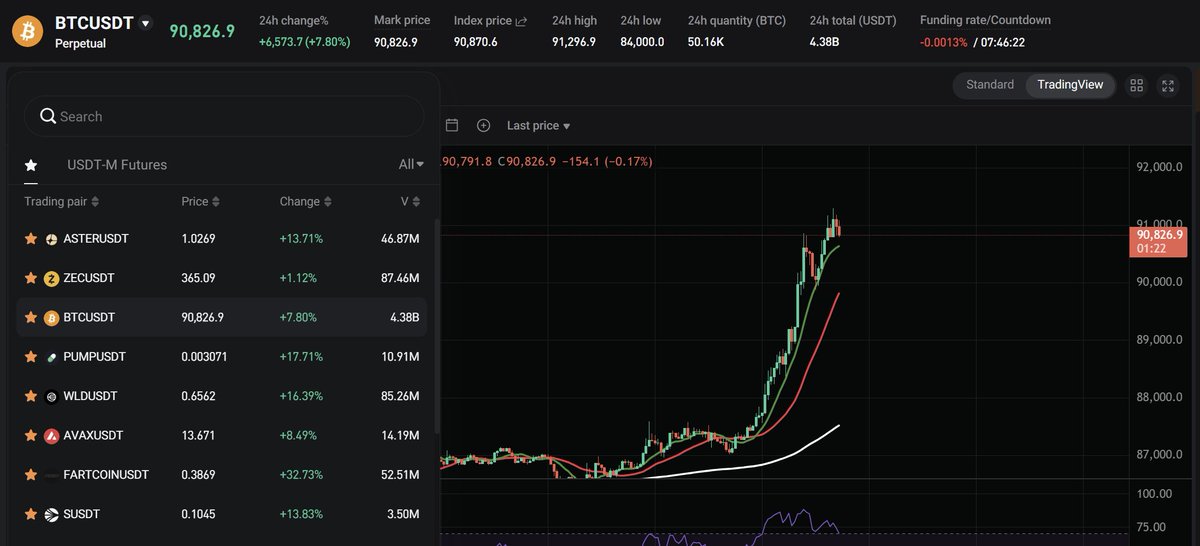Sort the list by Change column
The image size is (1200, 546).
305,202
